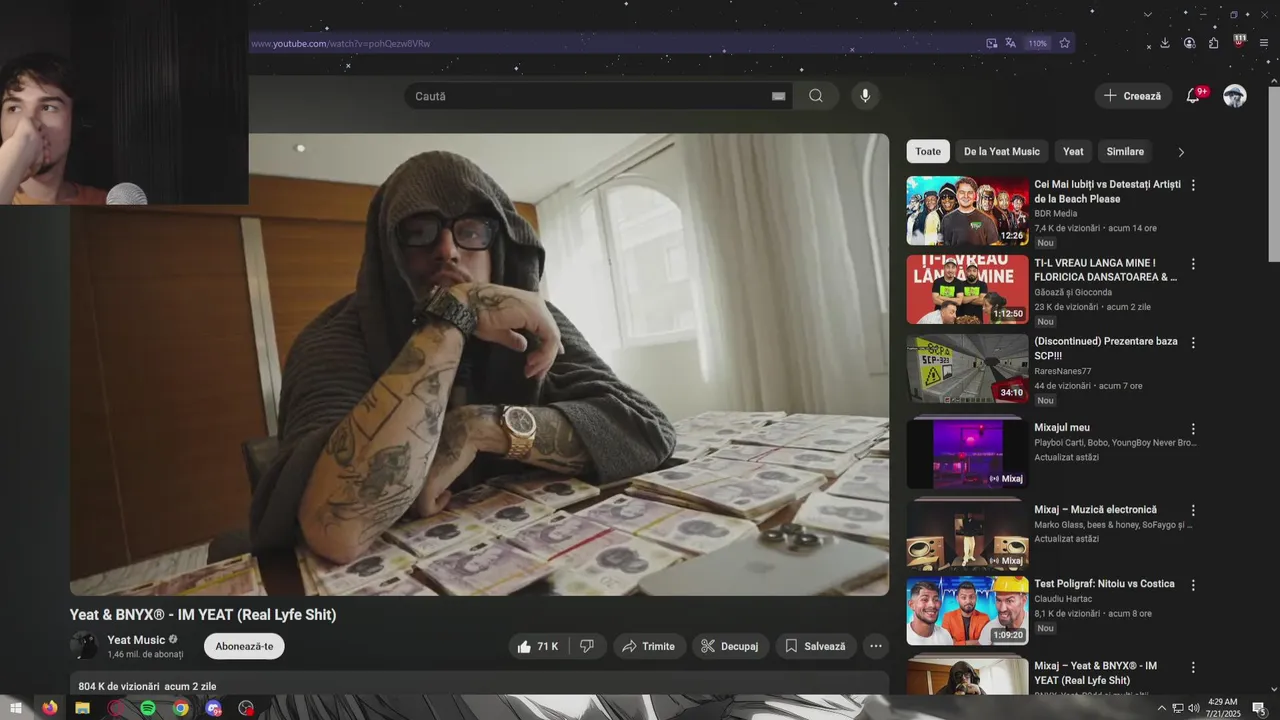Open more actions three-dot button under video
Image resolution: width=1280 pixels, height=720 pixels.
click(x=876, y=646)
